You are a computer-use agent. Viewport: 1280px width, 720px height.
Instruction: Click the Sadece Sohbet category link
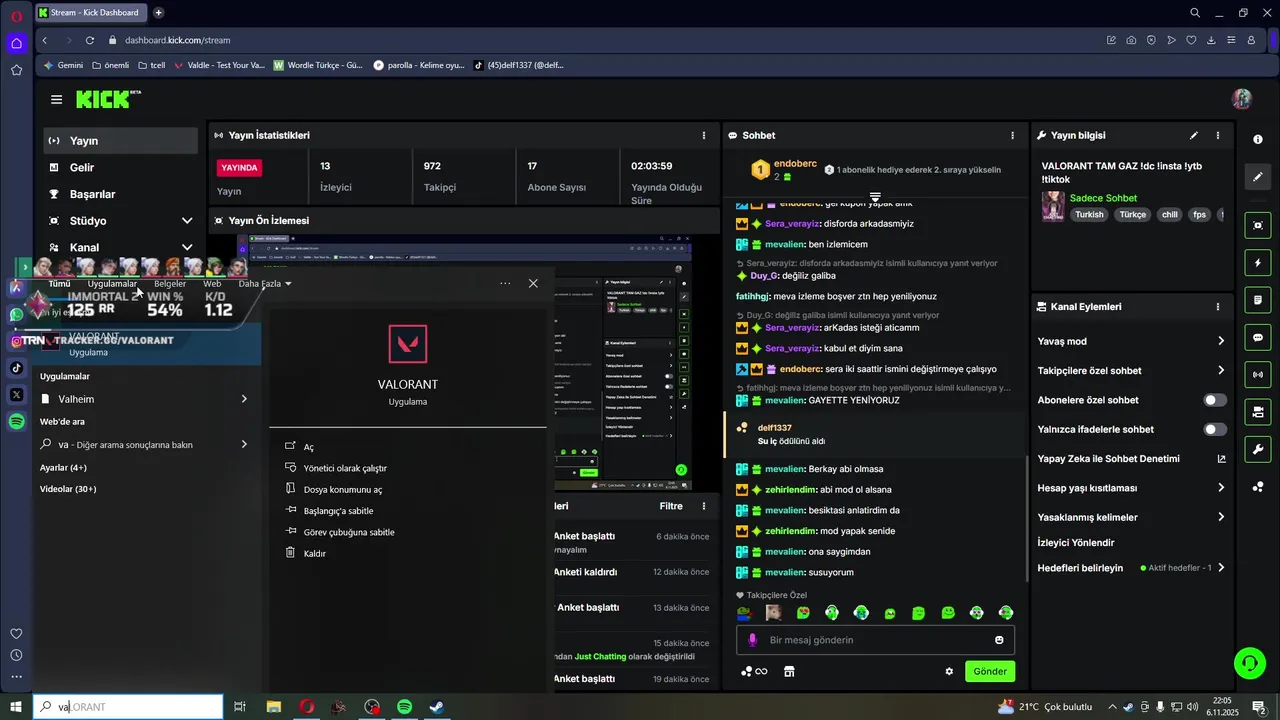(x=1103, y=198)
